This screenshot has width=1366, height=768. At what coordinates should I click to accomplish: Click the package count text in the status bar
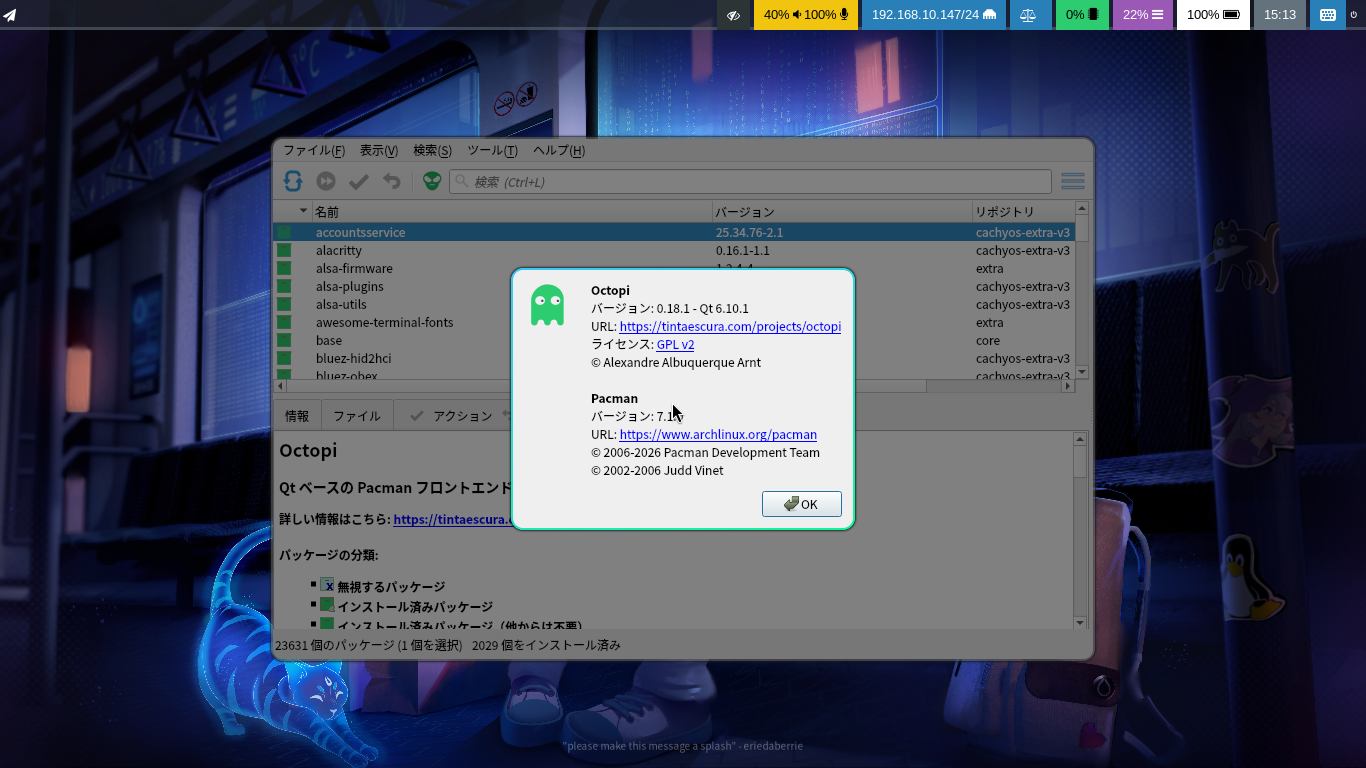(x=368, y=646)
